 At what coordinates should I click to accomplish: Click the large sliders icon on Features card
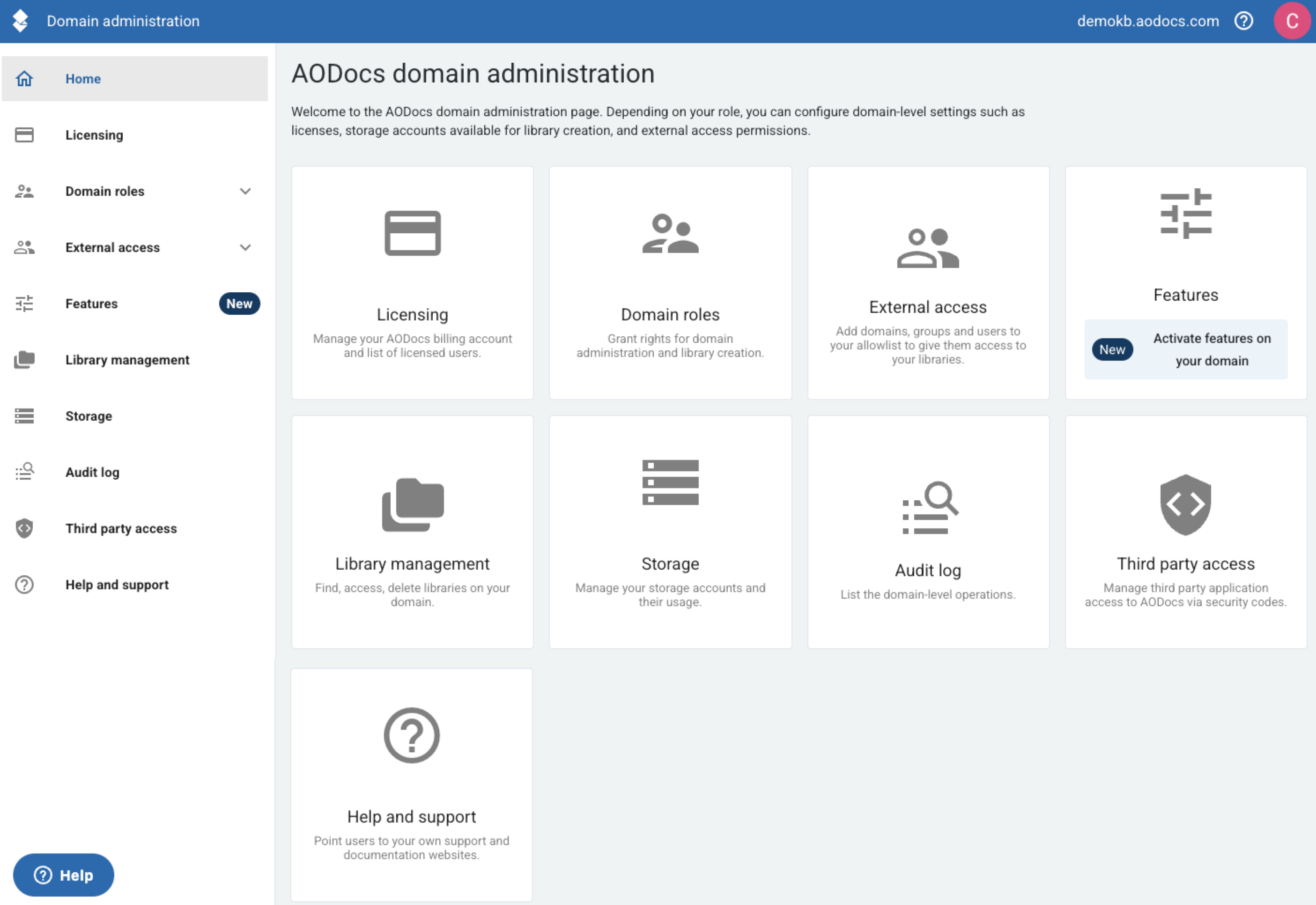[1186, 214]
